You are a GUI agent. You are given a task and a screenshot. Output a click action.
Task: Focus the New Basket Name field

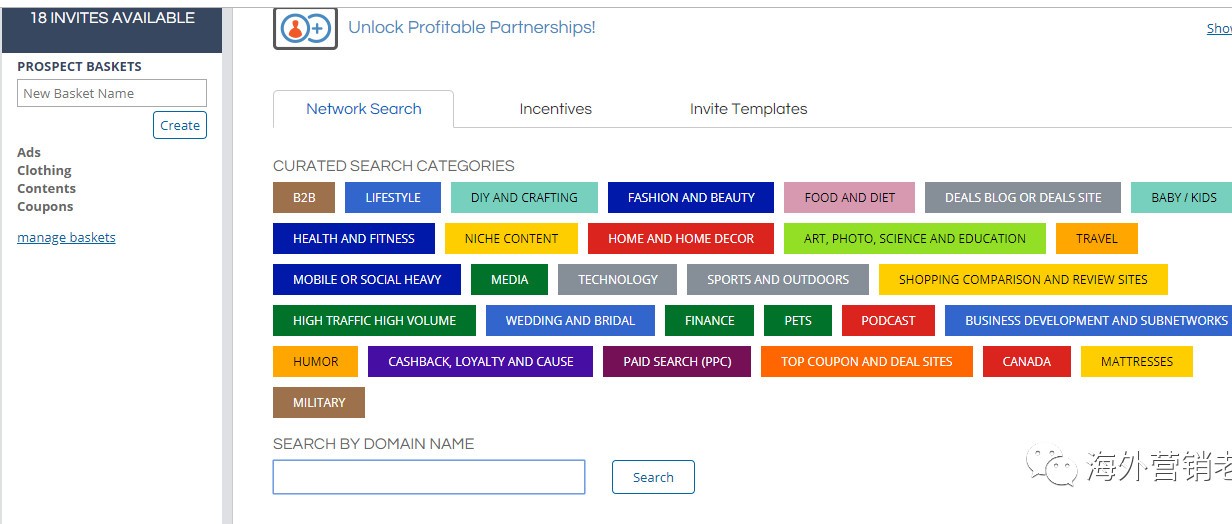pos(112,93)
